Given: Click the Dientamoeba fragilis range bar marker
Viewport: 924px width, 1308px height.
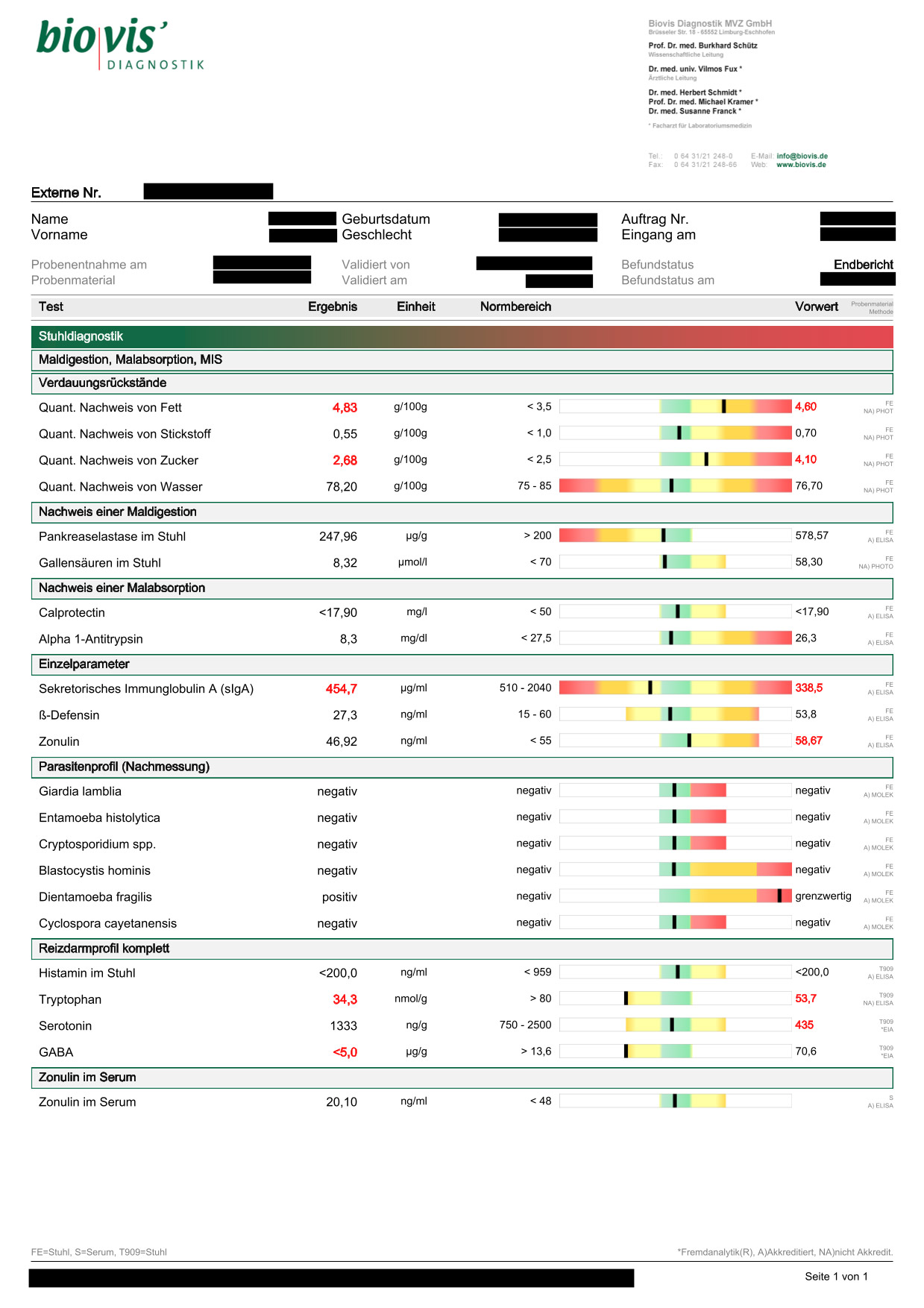Looking at the screenshot, I should tap(779, 896).
